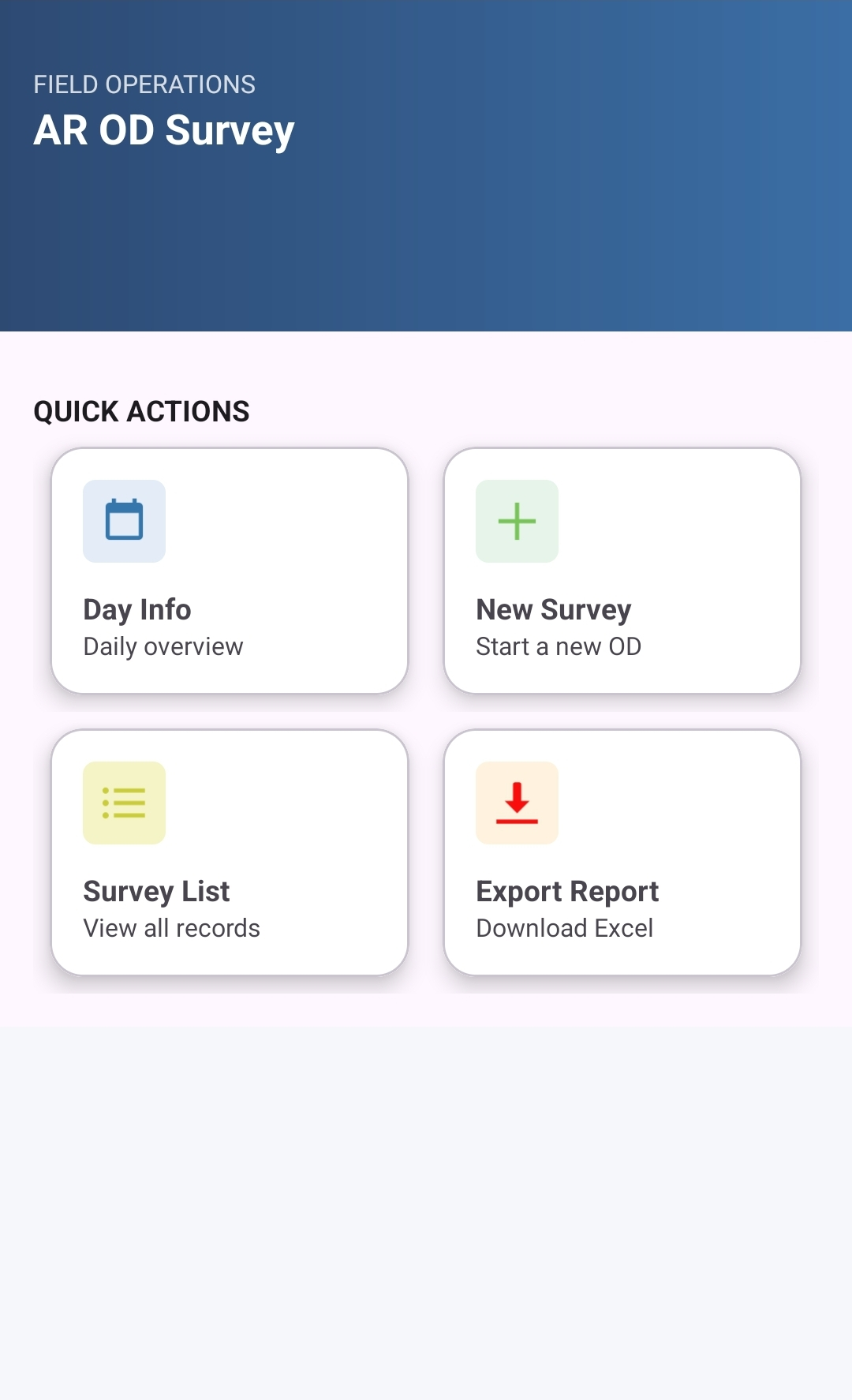Tap the FIELD OPERATIONS label
852x1400 pixels.
pyautogui.click(x=144, y=84)
